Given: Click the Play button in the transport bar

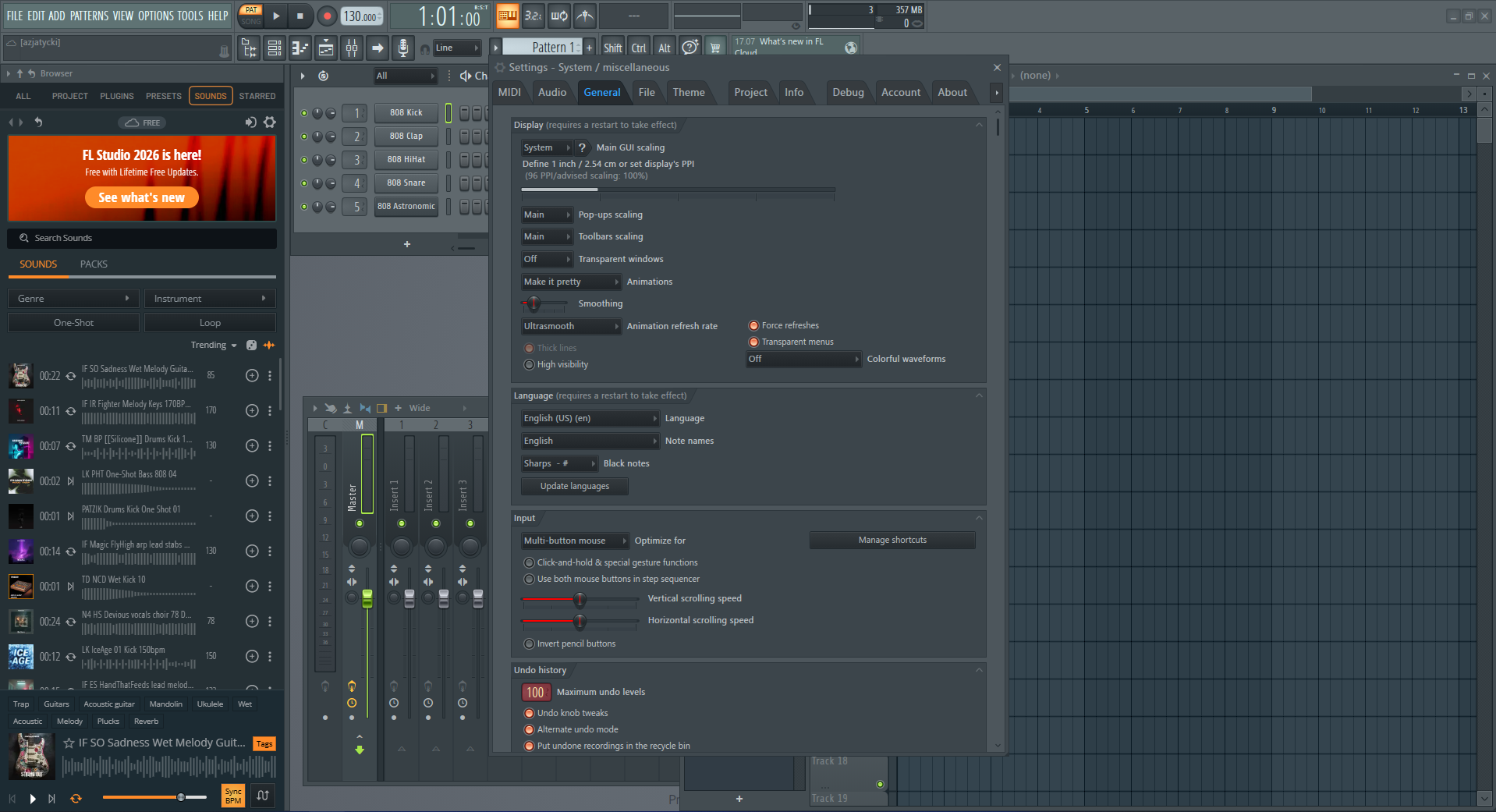Looking at the screenshot, I should (276, 16).
